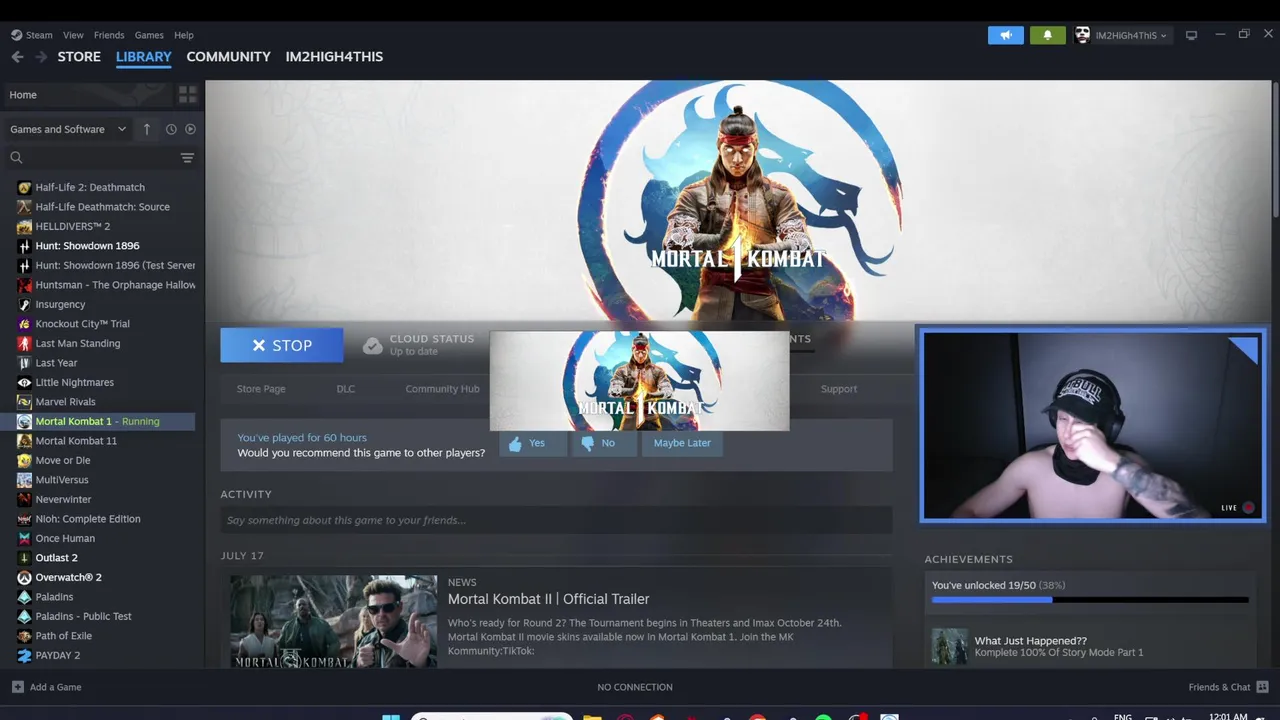Click the Windows Start button on taskbar

coord(391,717)
